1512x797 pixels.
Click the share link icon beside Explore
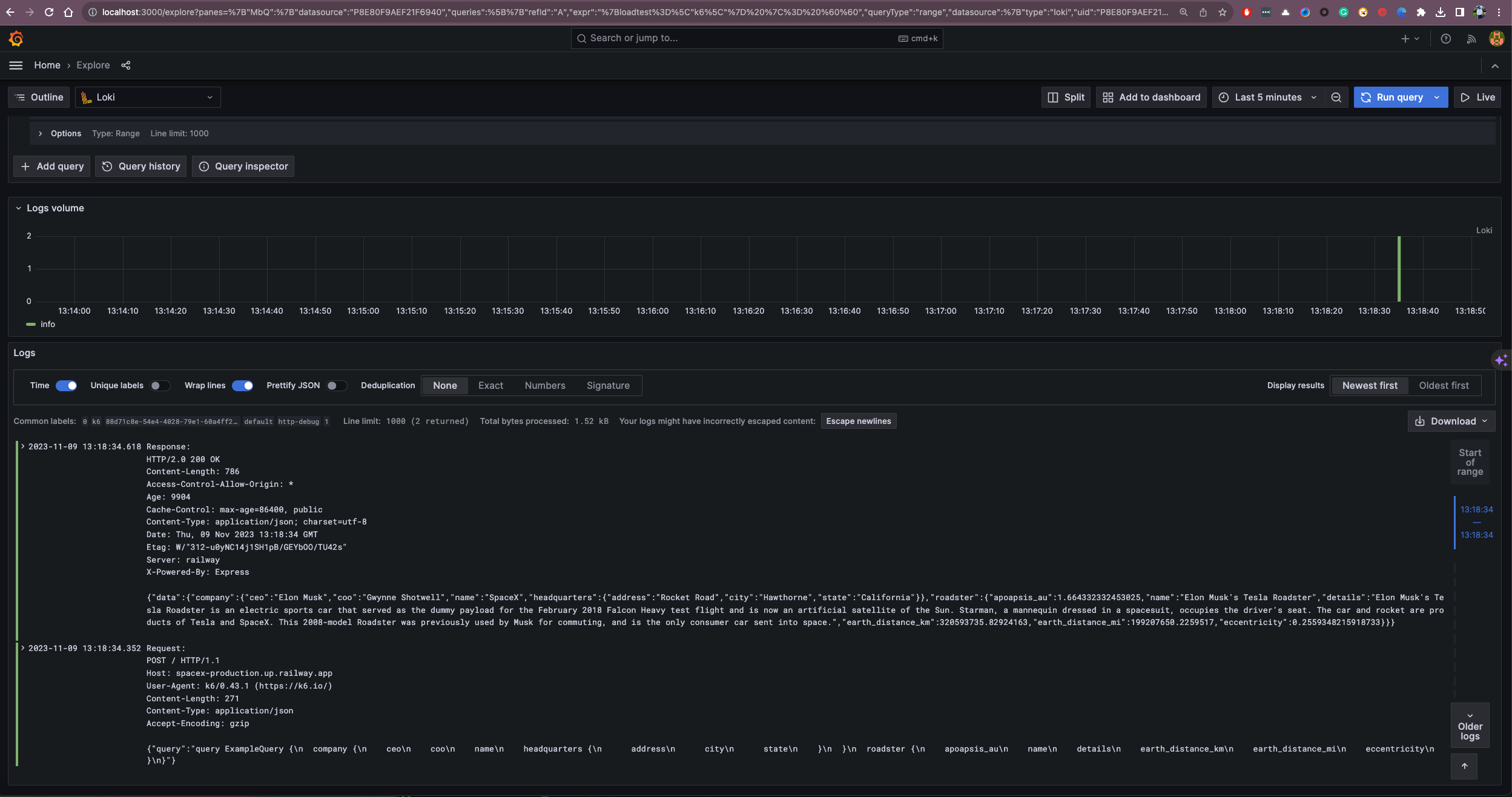(126, 65)
